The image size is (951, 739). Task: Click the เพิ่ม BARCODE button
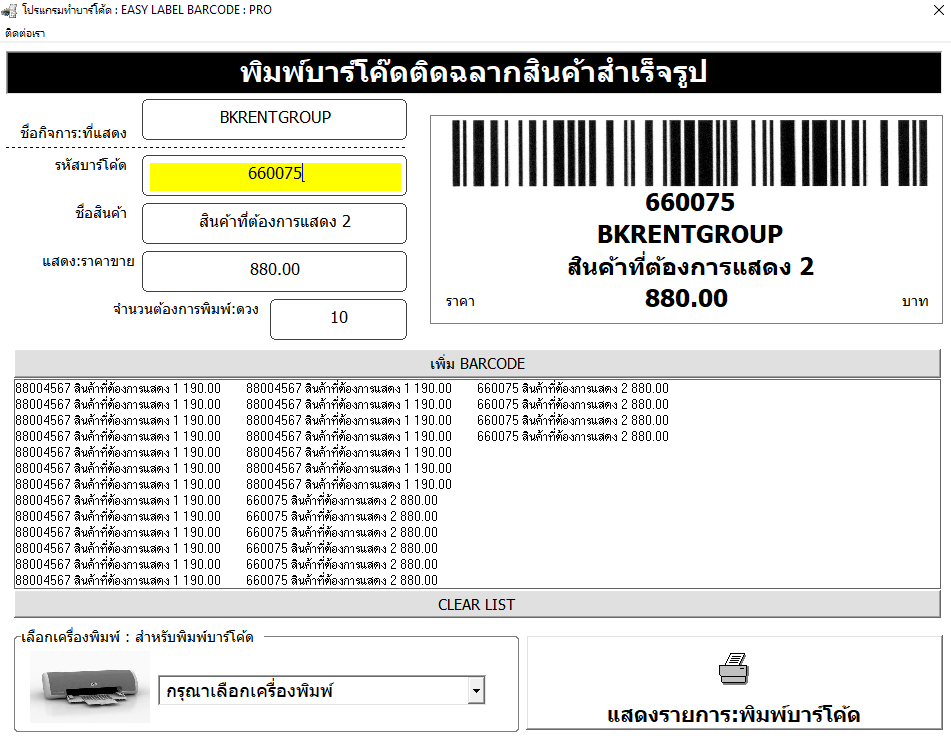[x=477, y=363]
